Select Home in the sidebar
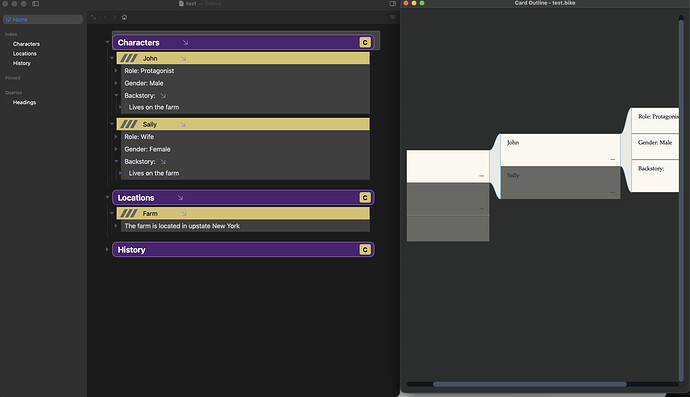This screenshot has width=690, height=397. 43,19
